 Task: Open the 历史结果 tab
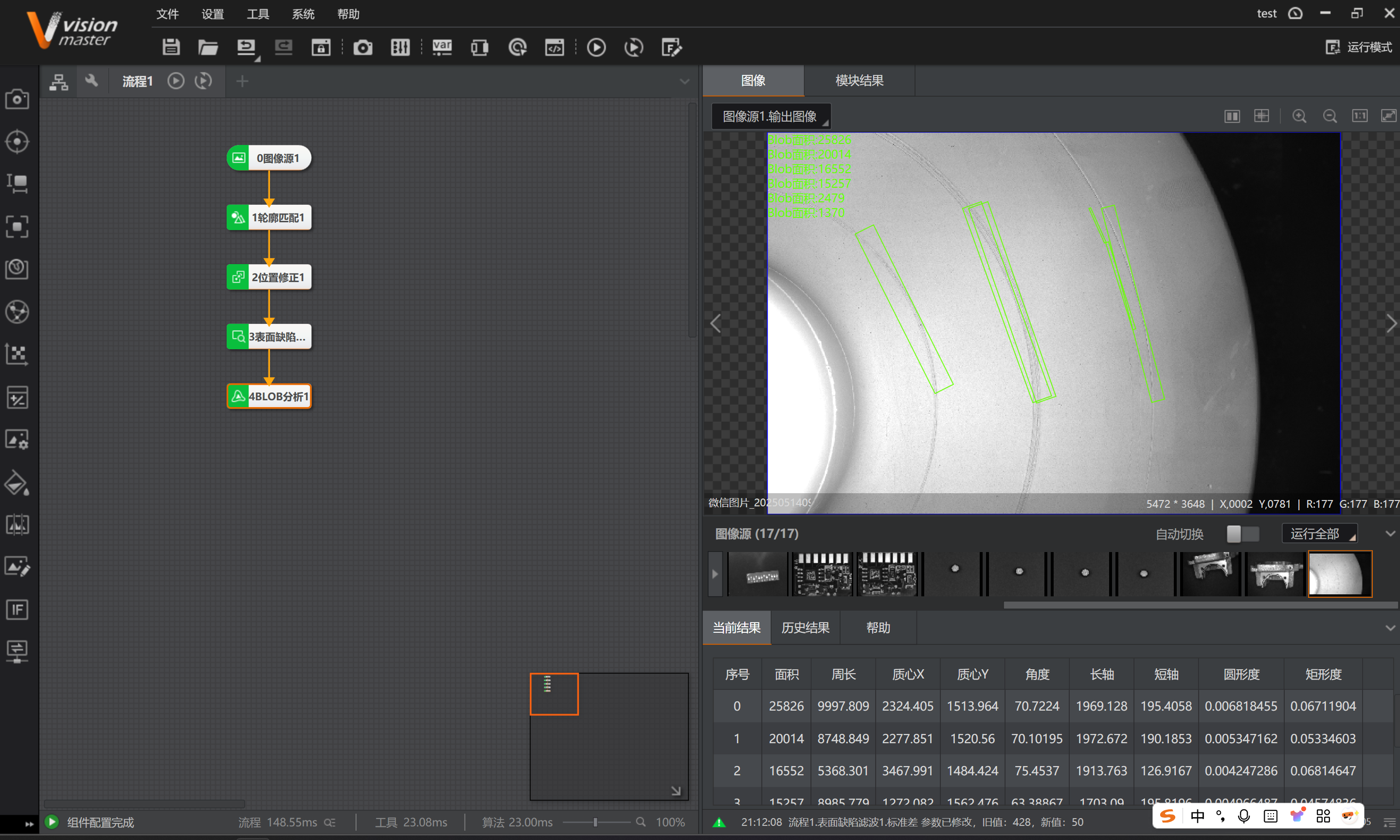click(805, 628)
